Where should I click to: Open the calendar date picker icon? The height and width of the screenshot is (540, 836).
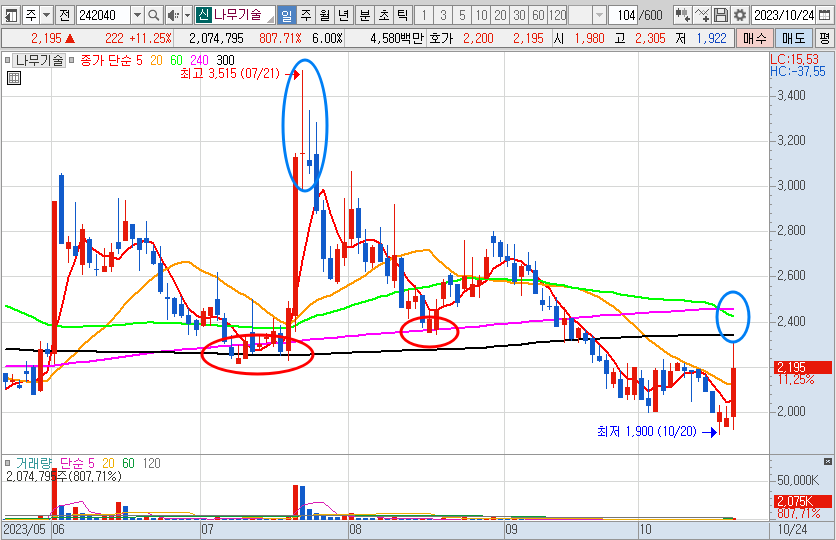click(x=824, y=15)
